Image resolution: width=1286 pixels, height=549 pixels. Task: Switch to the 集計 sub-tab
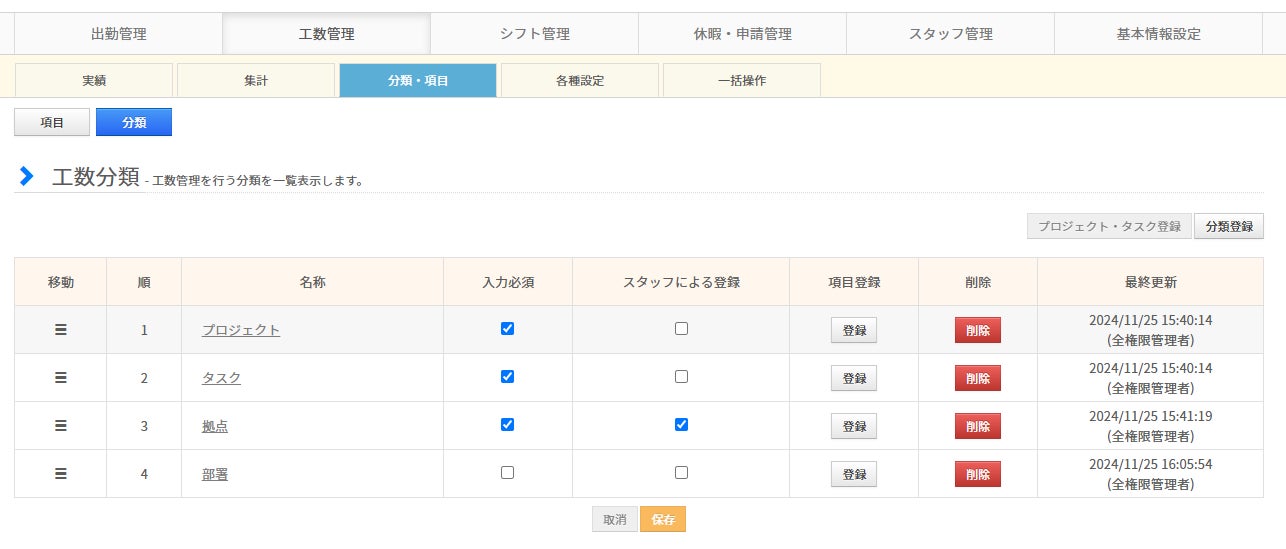pyautogui.click(x=256, y=81)
